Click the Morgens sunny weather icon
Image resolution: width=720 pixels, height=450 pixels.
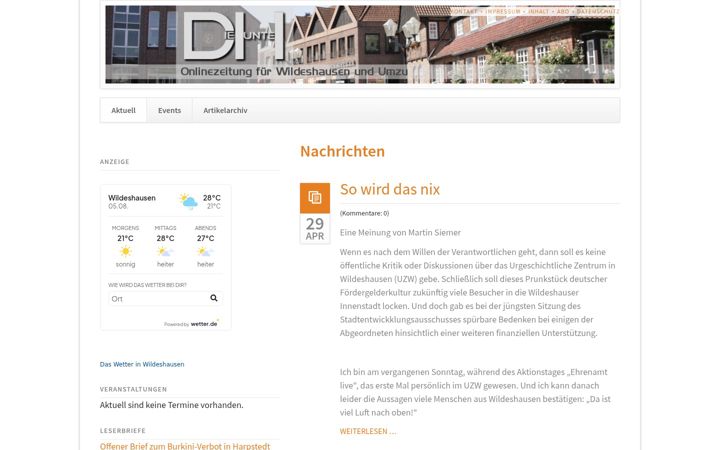pos(125,252)
